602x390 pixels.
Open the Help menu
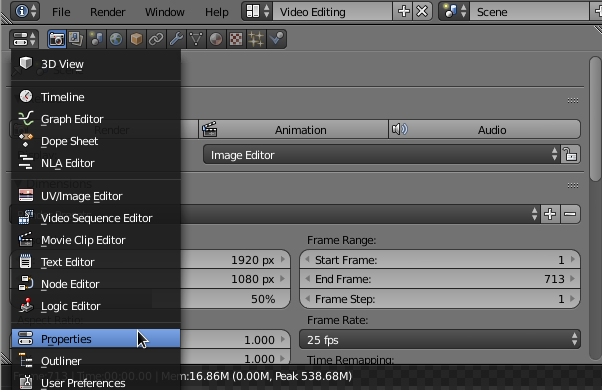click(x=217, y=12)
